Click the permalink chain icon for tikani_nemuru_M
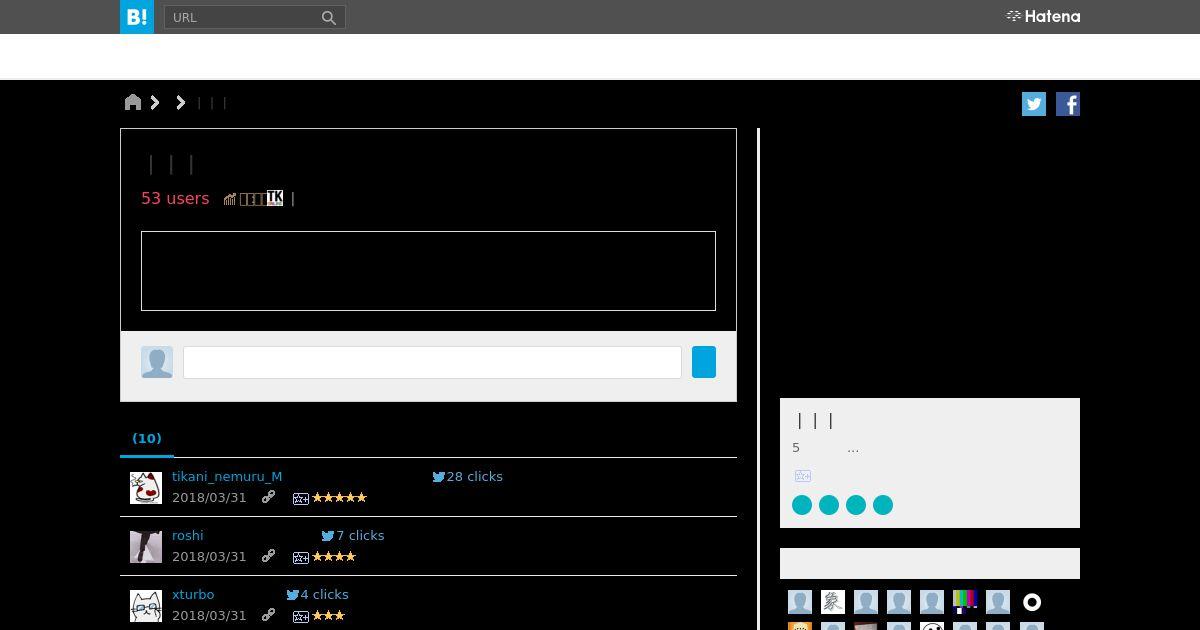 click(x=268, y=497)
